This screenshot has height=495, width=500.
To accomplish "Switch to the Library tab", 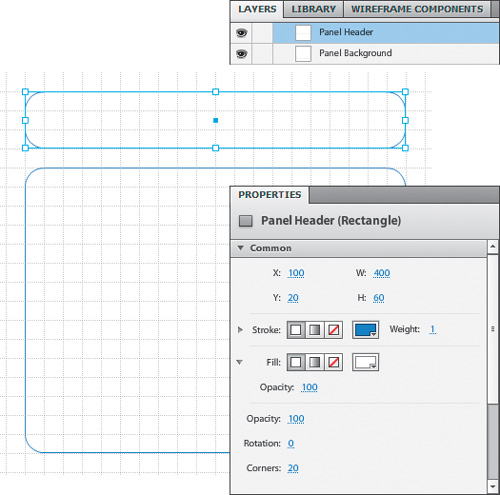I will 313,9.
